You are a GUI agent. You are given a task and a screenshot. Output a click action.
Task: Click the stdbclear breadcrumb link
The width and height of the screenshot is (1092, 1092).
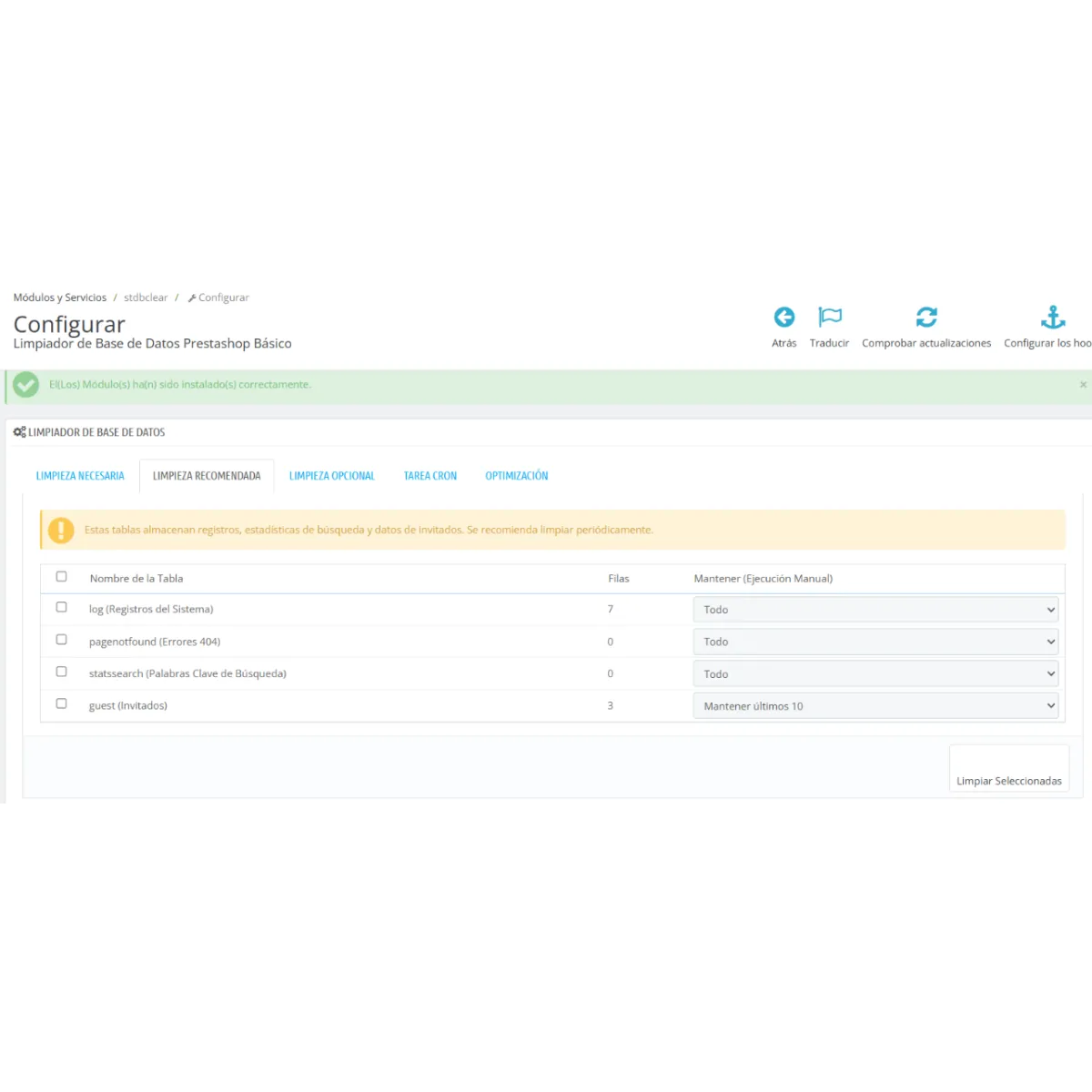coord(146,298)
